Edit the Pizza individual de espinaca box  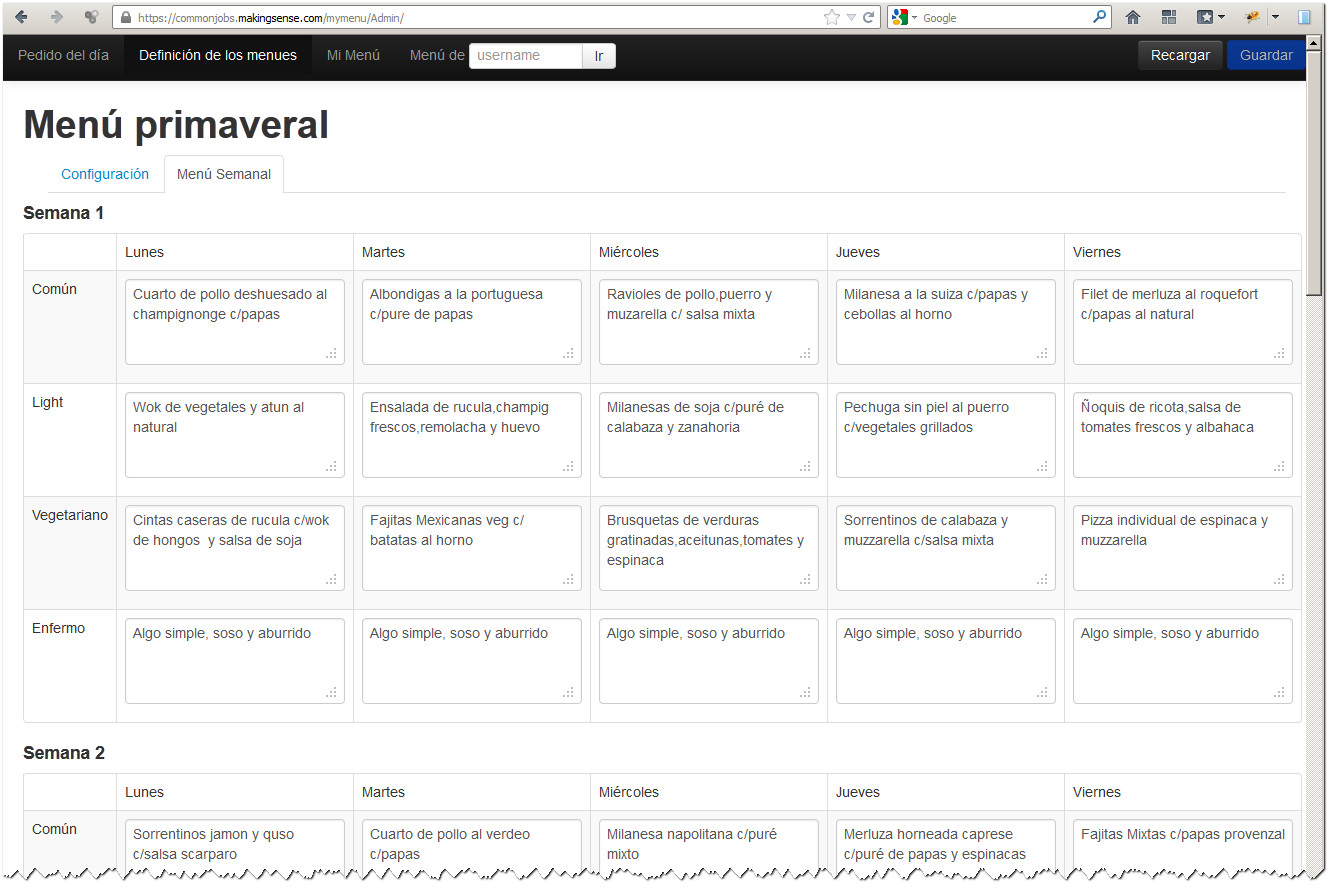(x=1182, y=548)
